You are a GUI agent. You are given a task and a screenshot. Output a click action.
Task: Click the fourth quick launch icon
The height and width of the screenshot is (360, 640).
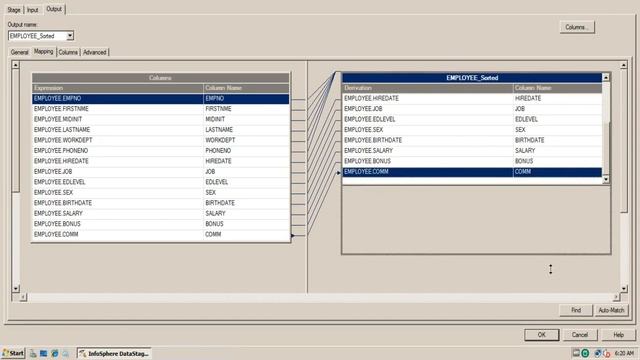point(65,353)
